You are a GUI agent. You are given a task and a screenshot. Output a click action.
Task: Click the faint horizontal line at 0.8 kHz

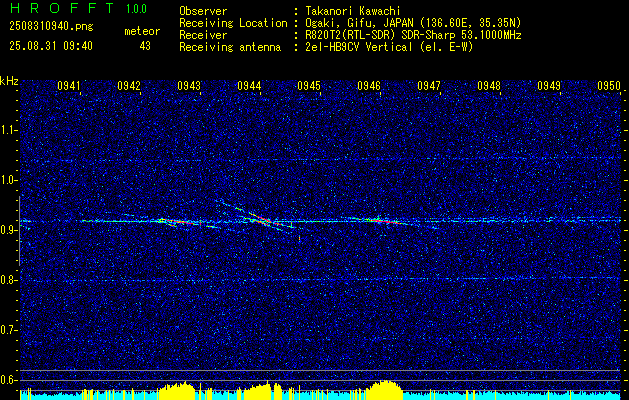click(320, 279)
